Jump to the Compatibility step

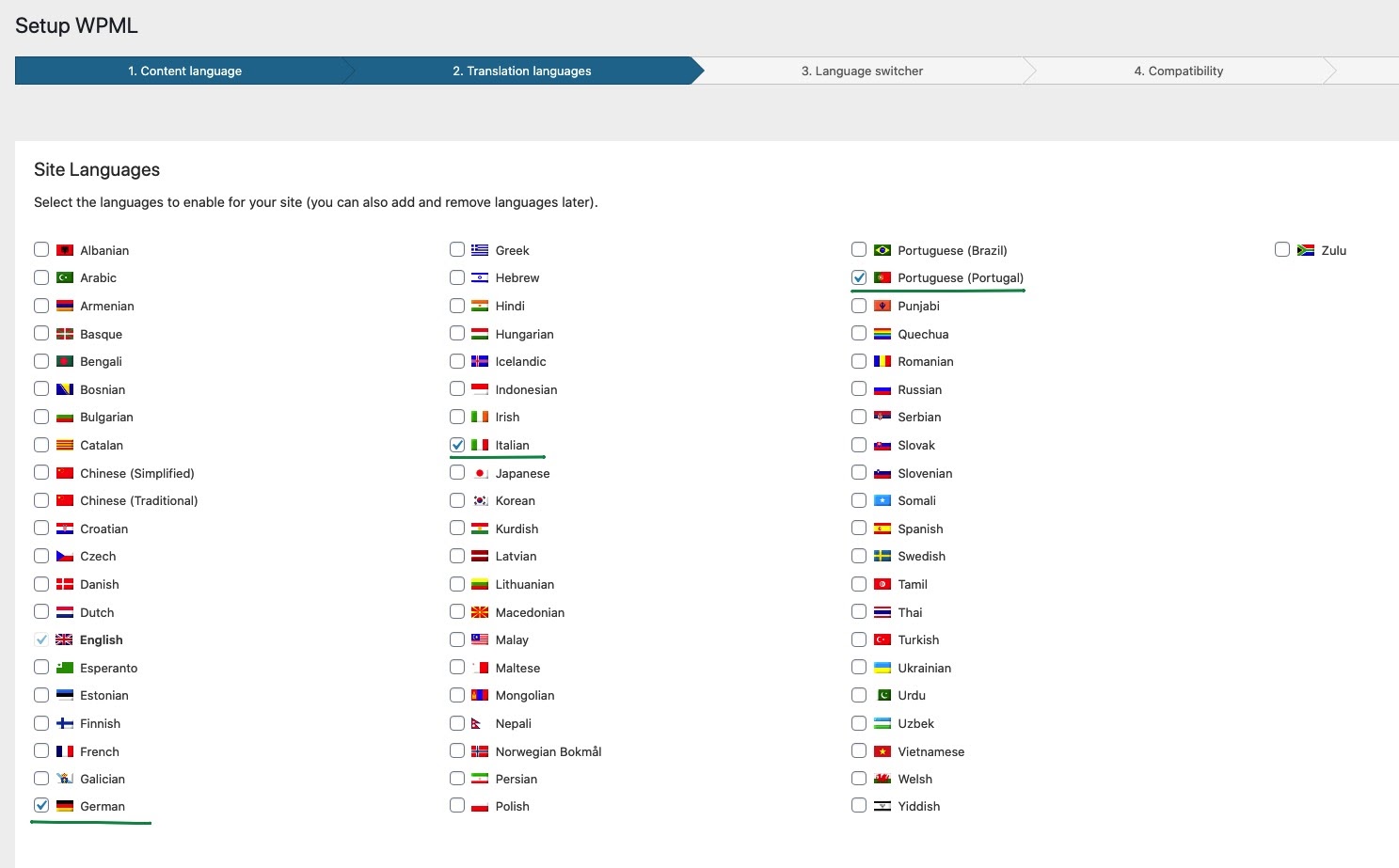tap(1178, 71)
